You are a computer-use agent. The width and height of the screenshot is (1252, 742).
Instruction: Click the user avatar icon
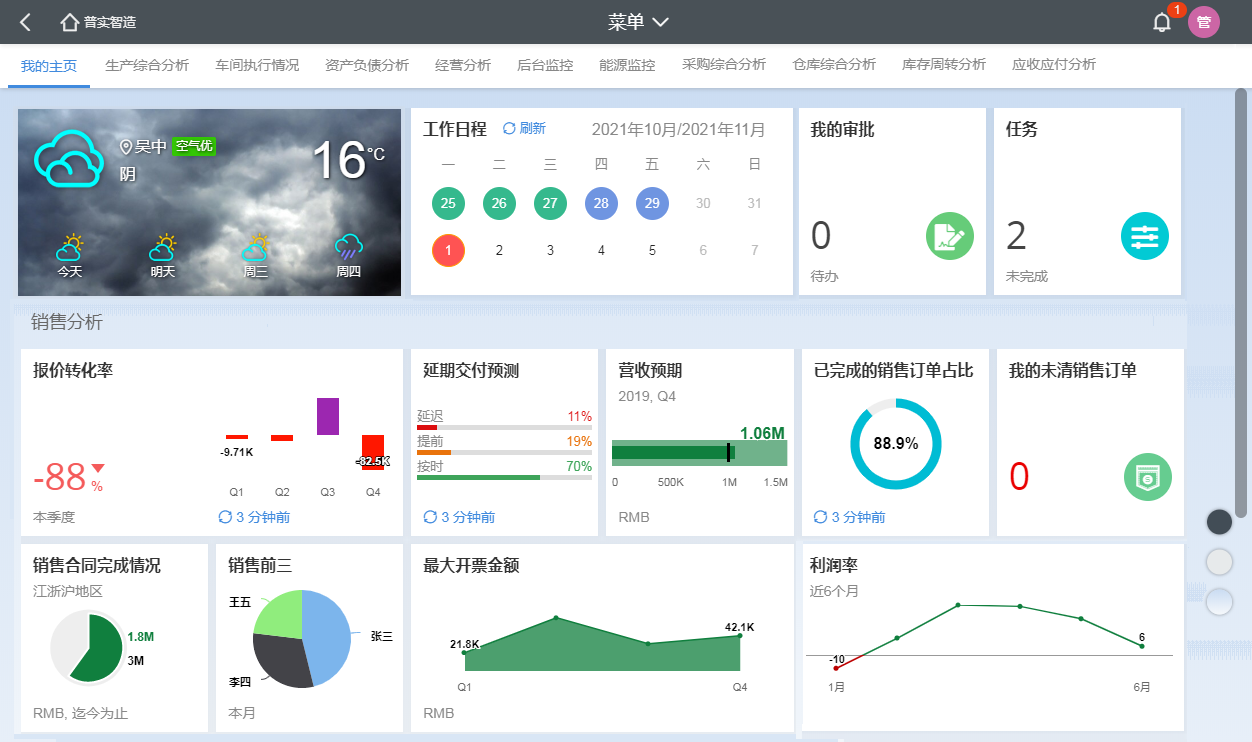(1203, 22)
